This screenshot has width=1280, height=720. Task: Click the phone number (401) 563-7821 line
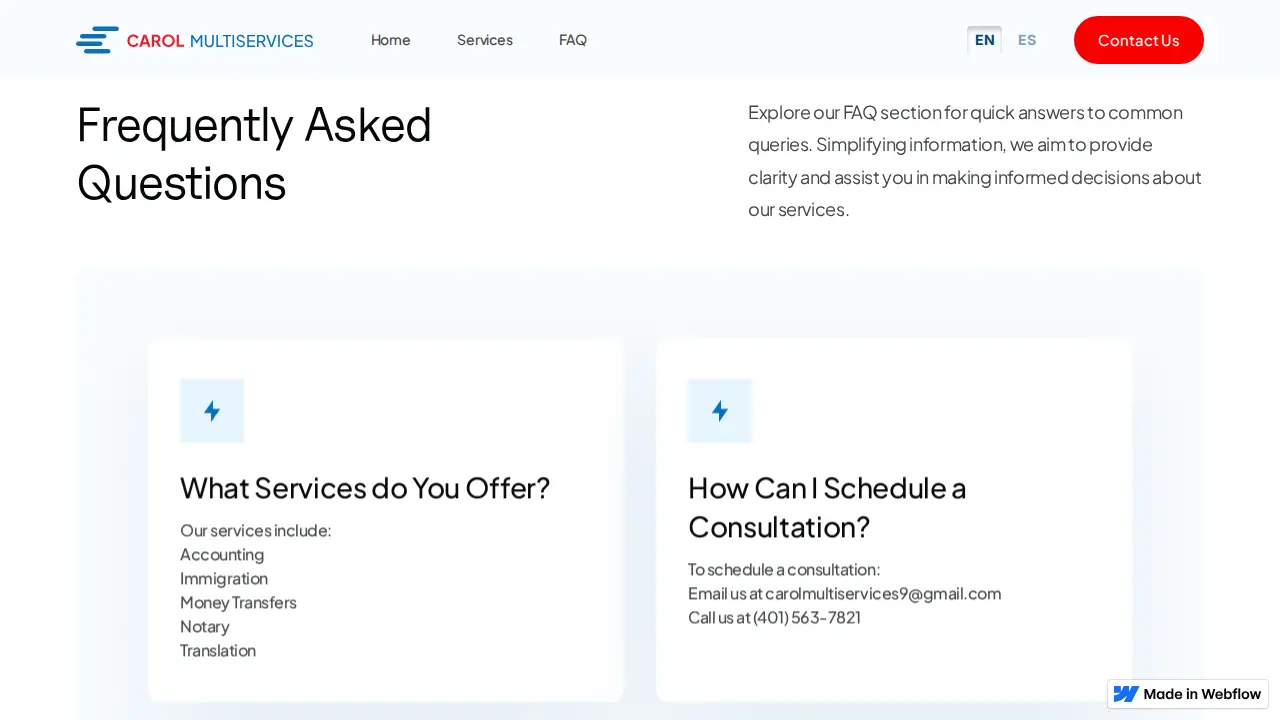point(774,617)
